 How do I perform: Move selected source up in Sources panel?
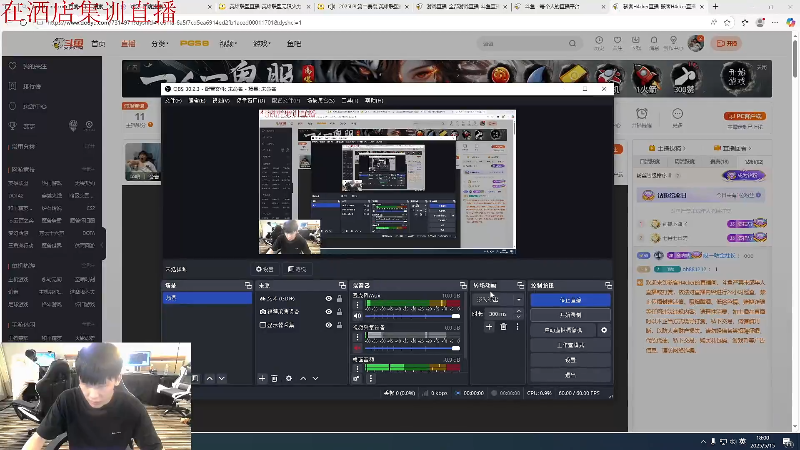303,379
